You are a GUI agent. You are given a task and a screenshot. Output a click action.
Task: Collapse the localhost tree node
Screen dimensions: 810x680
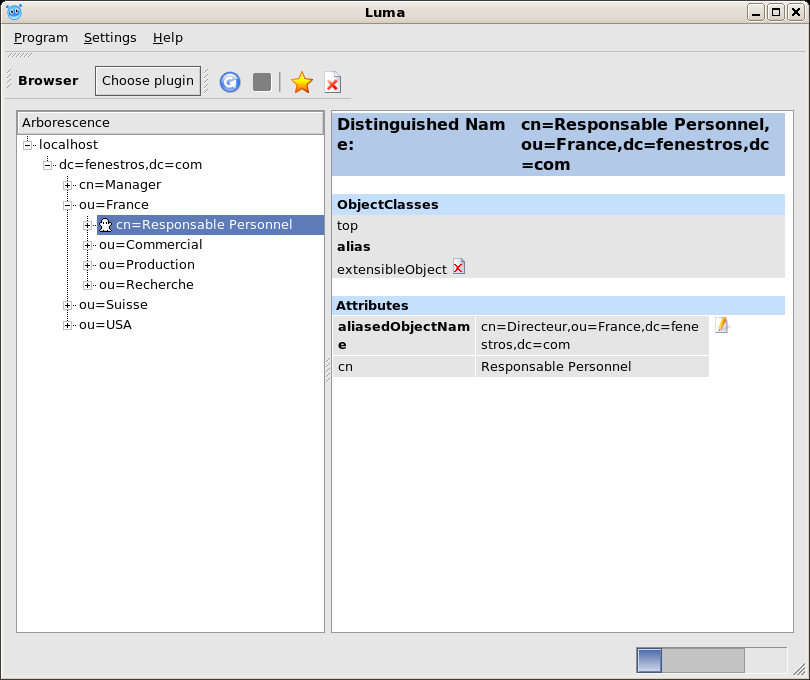tap(28, 145)
